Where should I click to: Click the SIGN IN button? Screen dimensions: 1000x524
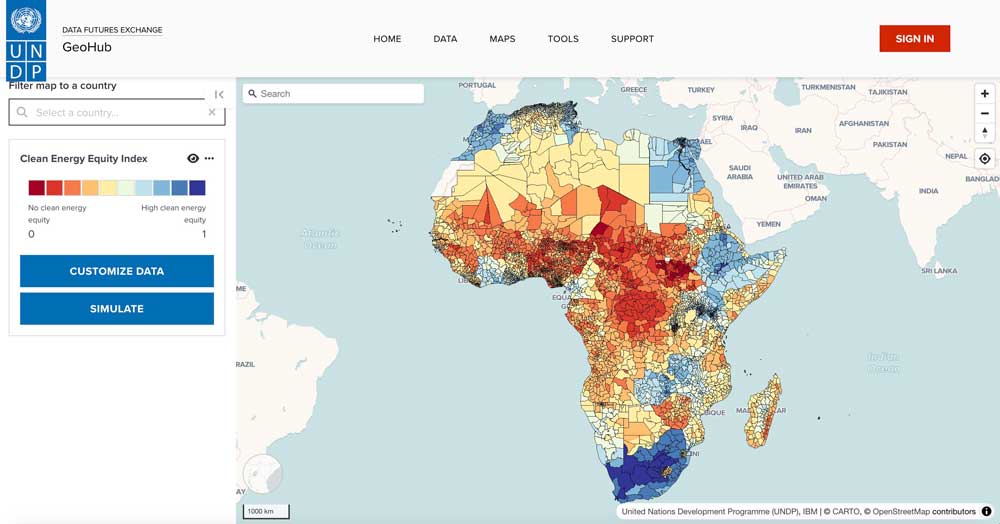tap(915, 39)
